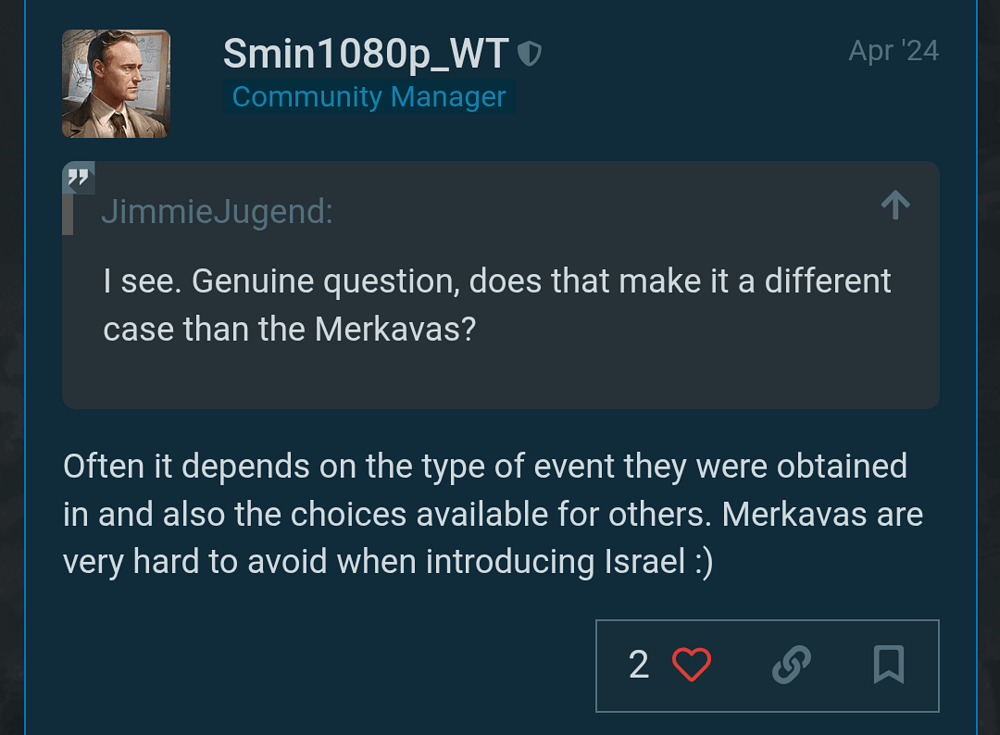Jump to the quoted post via up arrow

tap(895, 206)
